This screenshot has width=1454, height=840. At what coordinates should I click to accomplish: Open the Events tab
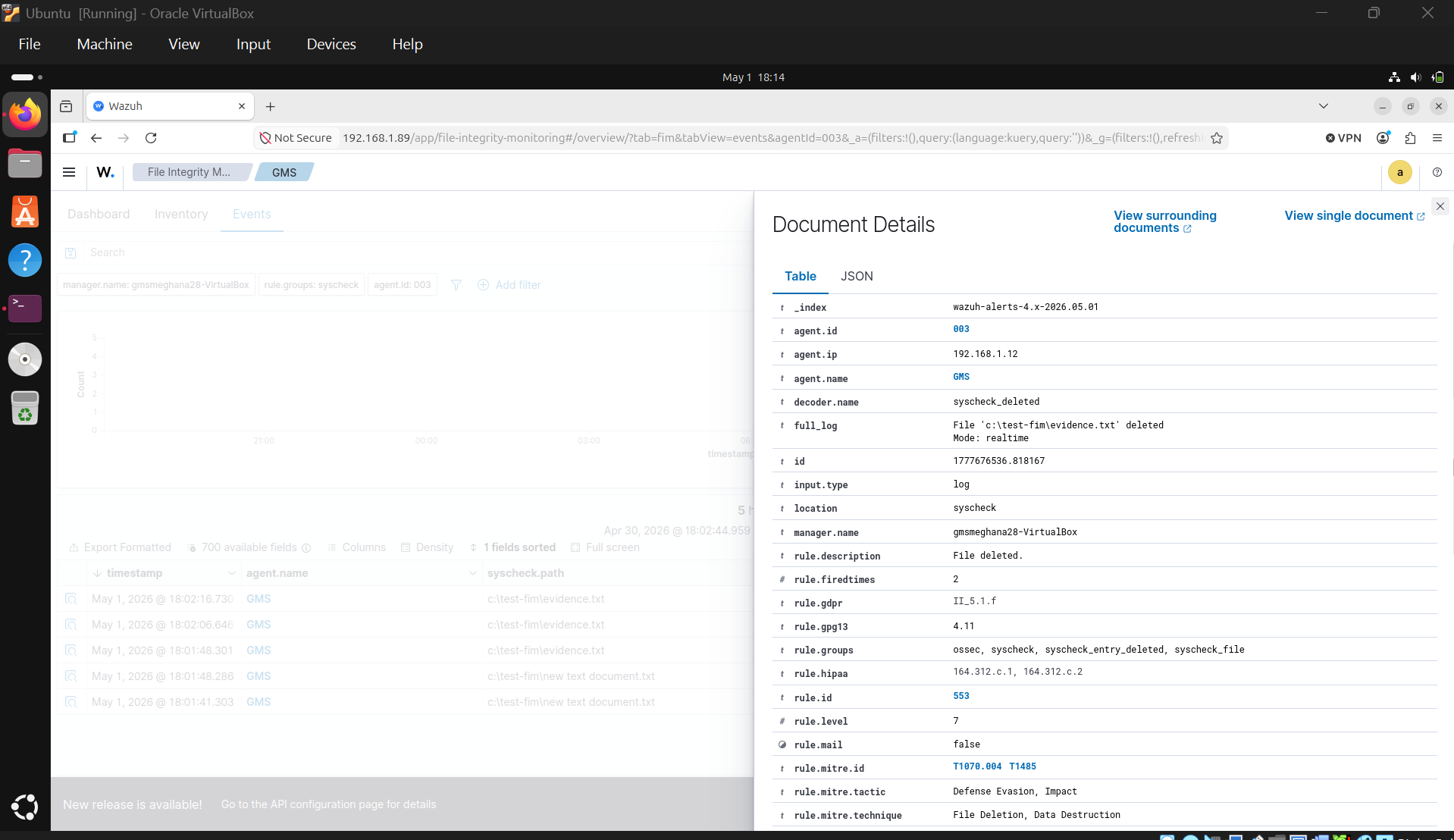coord(252,215)
